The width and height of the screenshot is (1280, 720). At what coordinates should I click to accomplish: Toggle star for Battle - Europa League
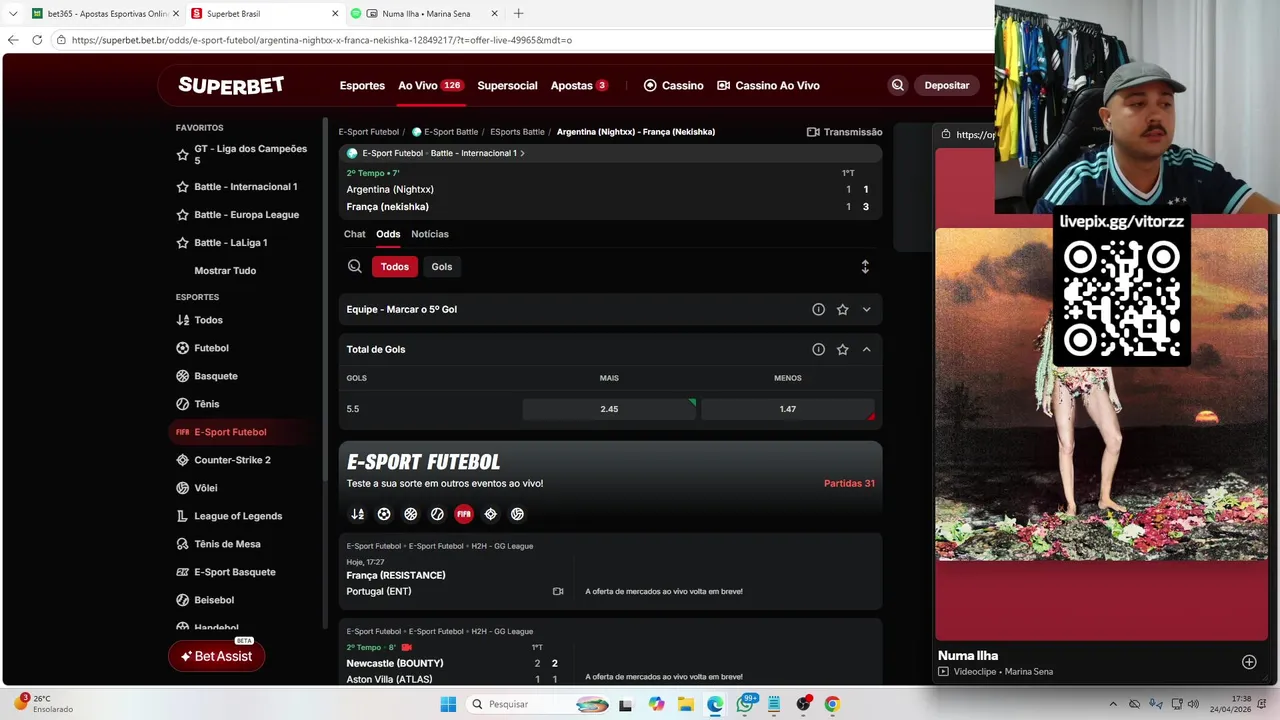pyautogui.click(x=182, y=215)
